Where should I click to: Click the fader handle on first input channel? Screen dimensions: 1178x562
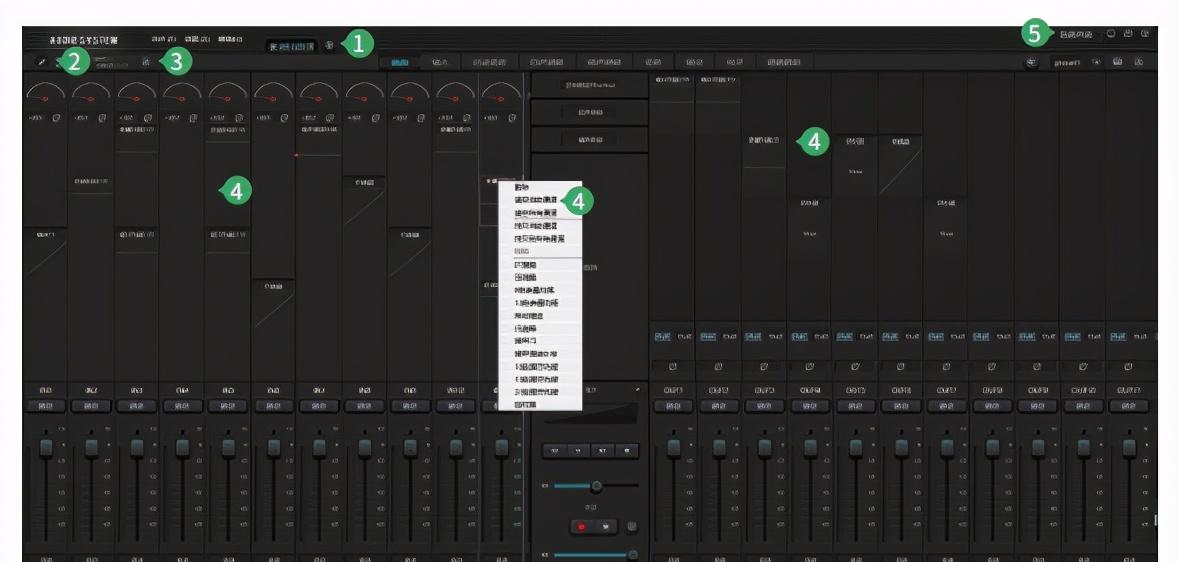[x=46, y=448]
